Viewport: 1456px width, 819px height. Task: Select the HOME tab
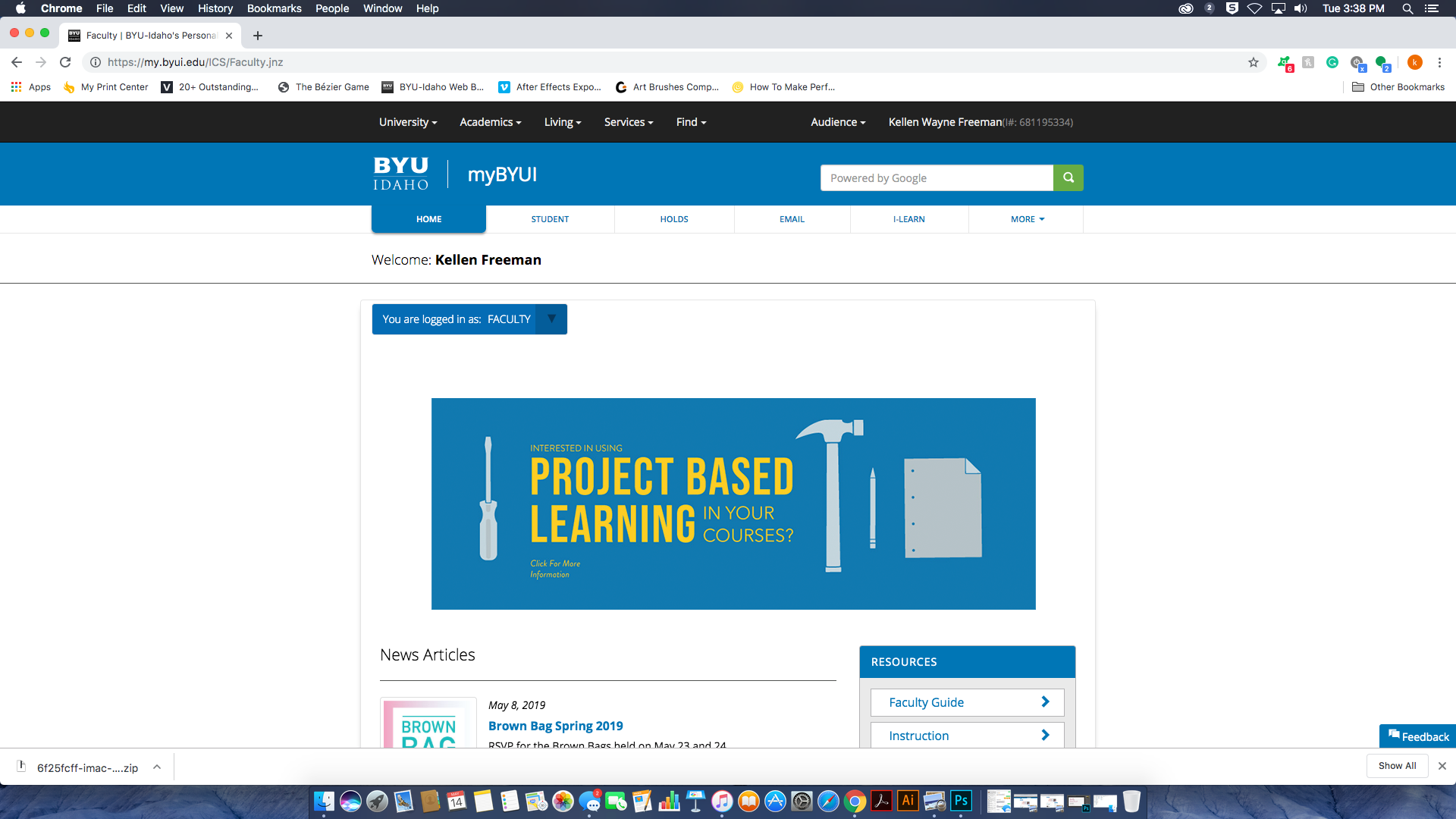[428, 219]
